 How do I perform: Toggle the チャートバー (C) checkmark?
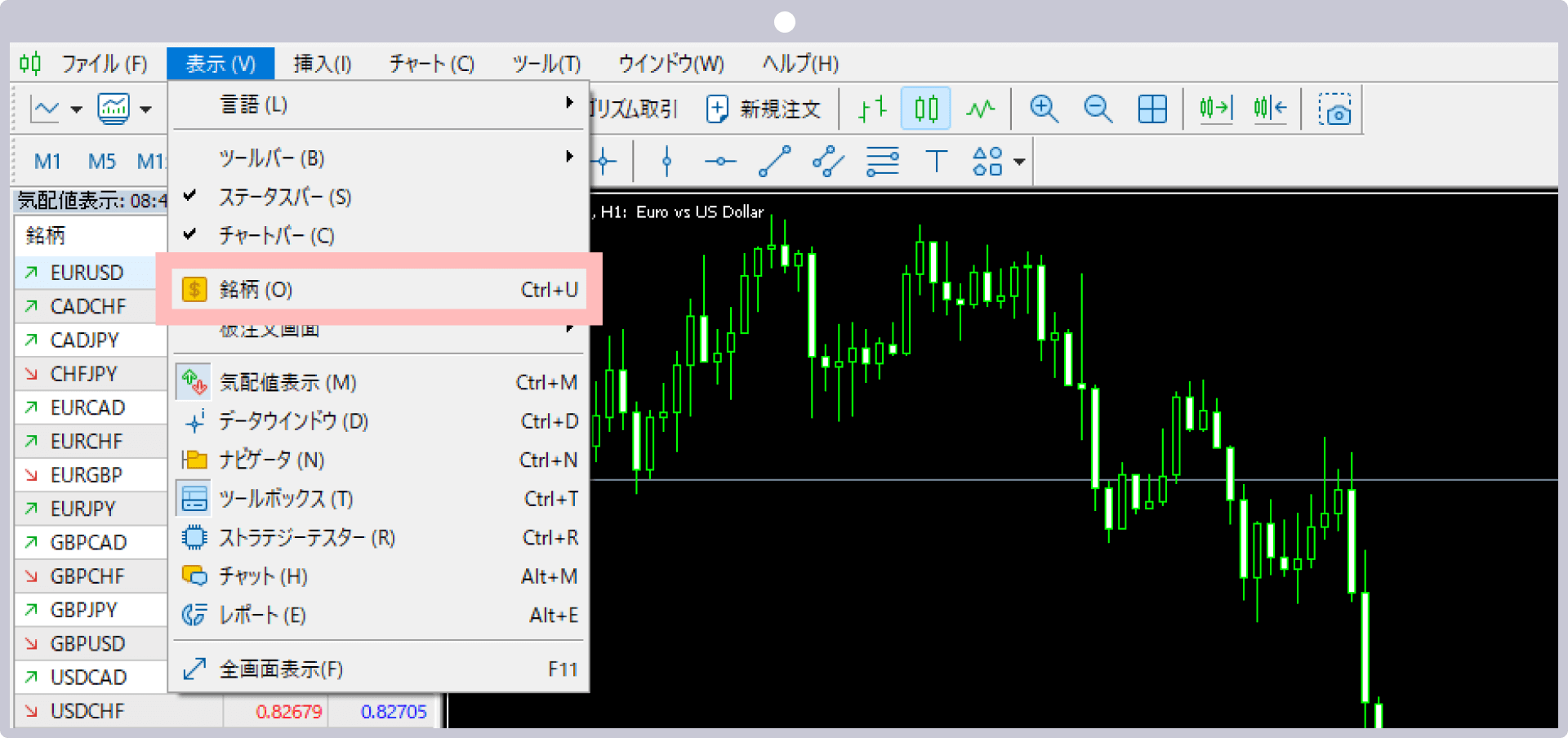pyautogui.click(x=190, y=235)
